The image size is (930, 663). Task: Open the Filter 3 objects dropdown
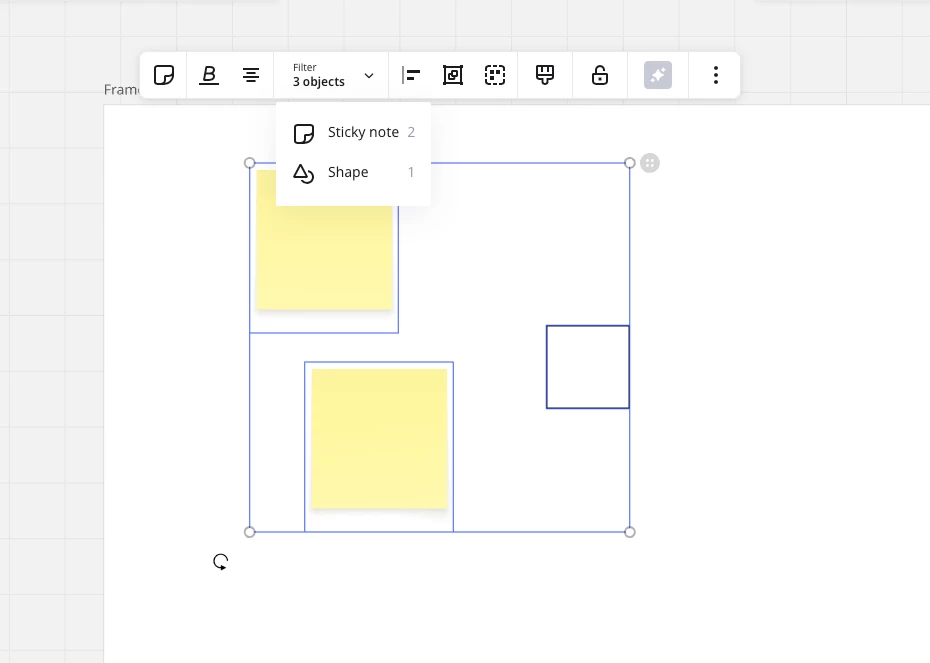click(332, 75)
